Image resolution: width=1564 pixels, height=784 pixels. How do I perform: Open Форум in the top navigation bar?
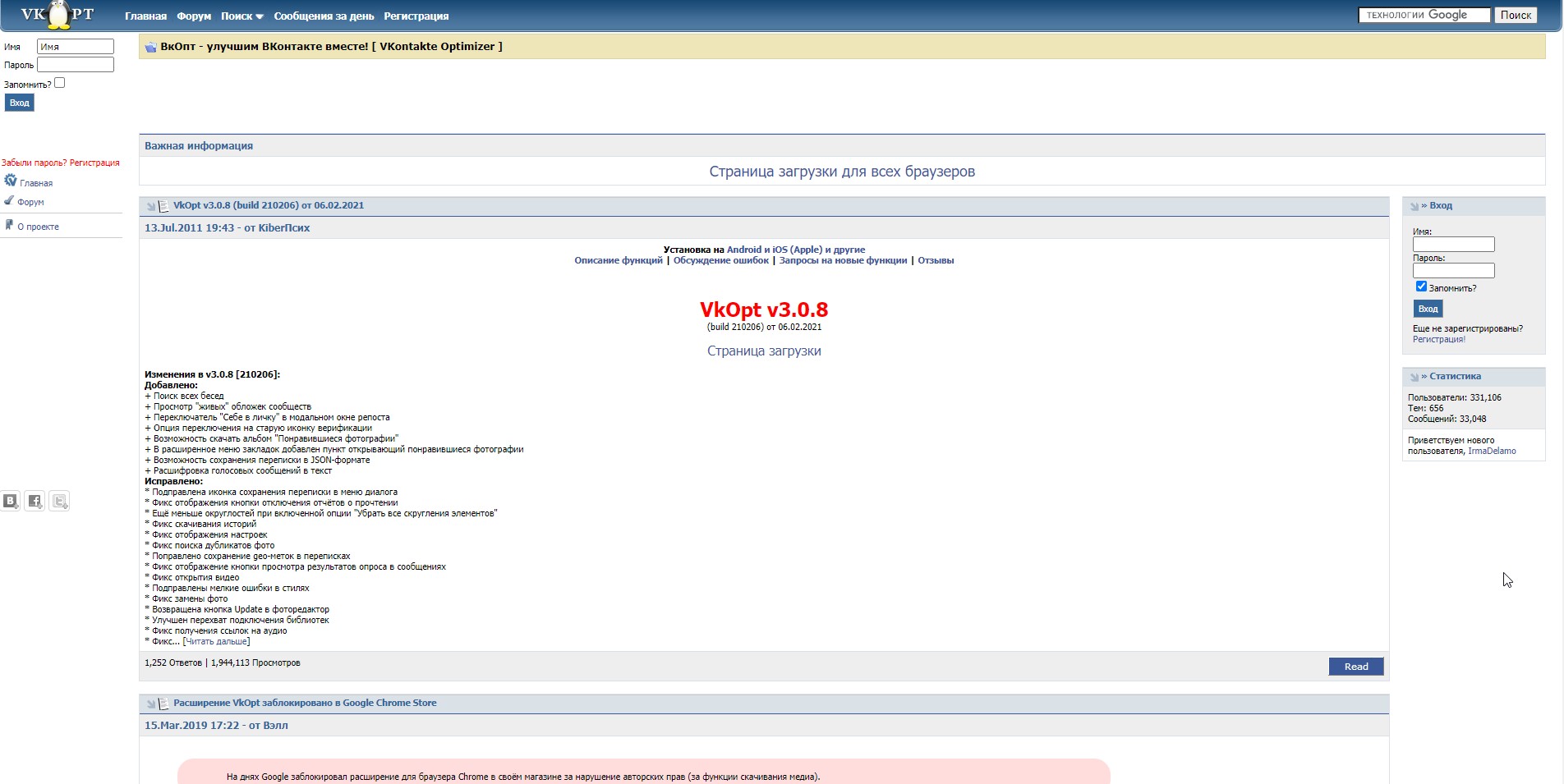click(x=194, y=16)
